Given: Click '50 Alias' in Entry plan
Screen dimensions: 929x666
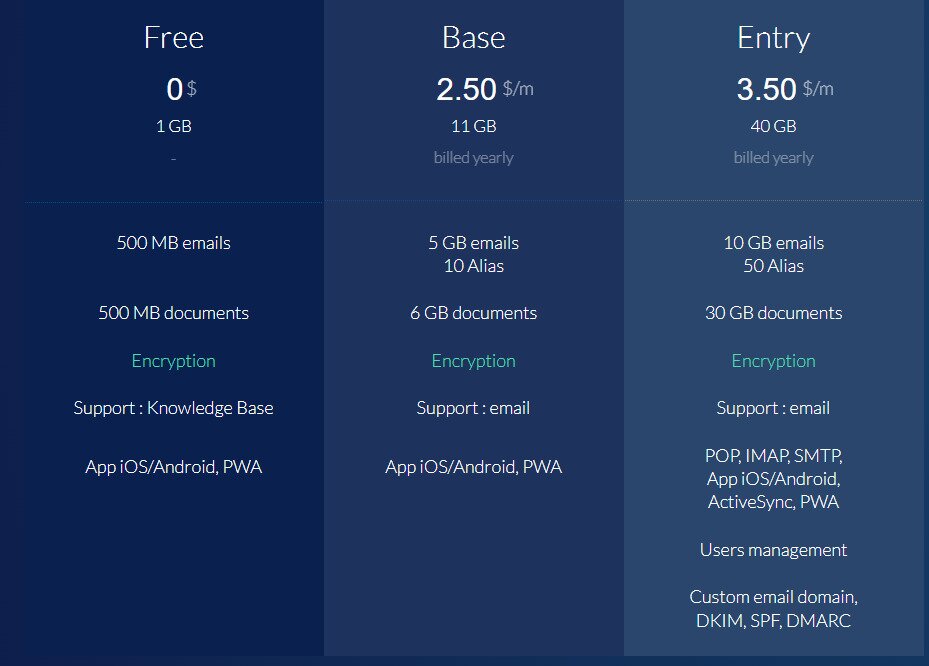Looking at the screenshot, I should (x=773, y=266).
